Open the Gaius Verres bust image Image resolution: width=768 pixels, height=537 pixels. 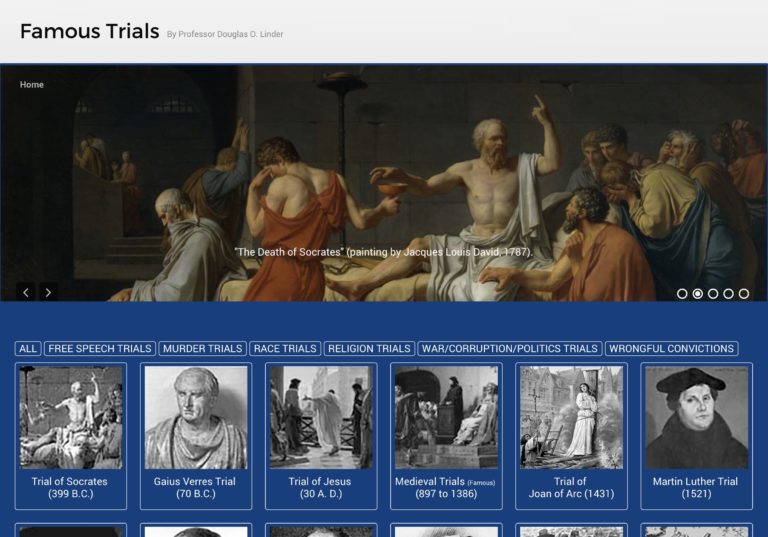[x=196, y=417]
